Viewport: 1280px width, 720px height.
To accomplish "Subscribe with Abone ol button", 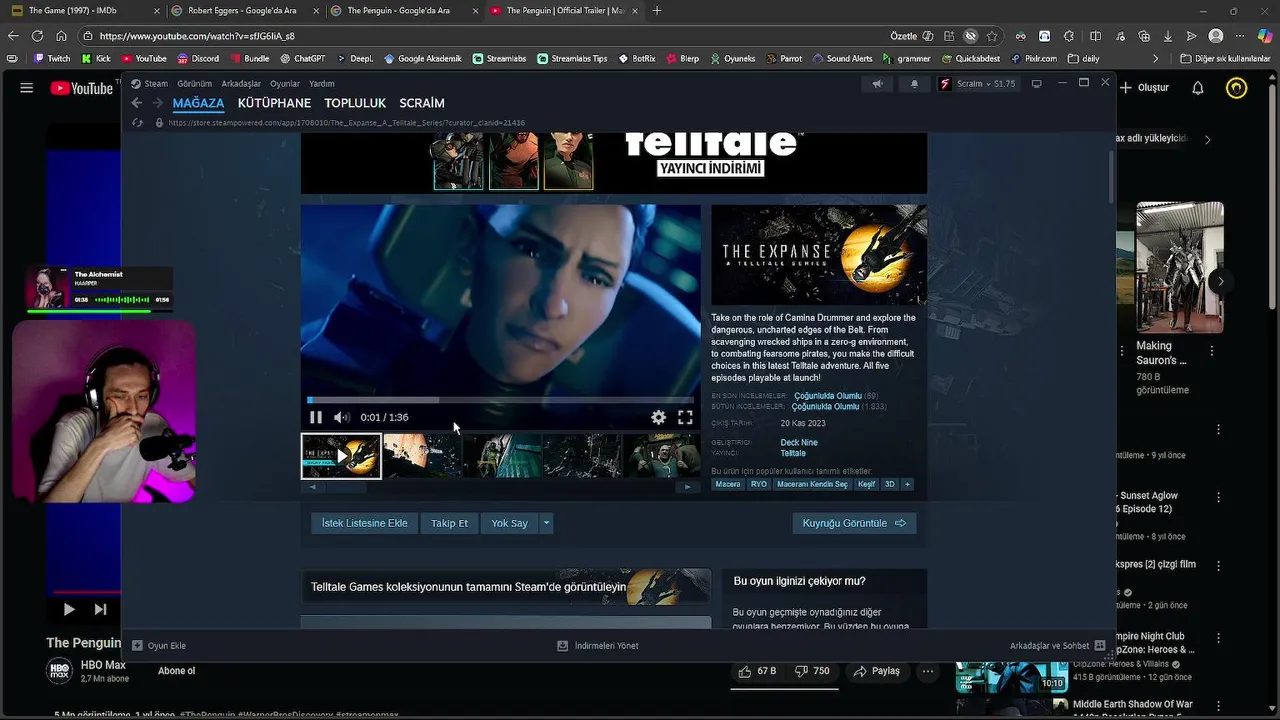I will [177, 671].
